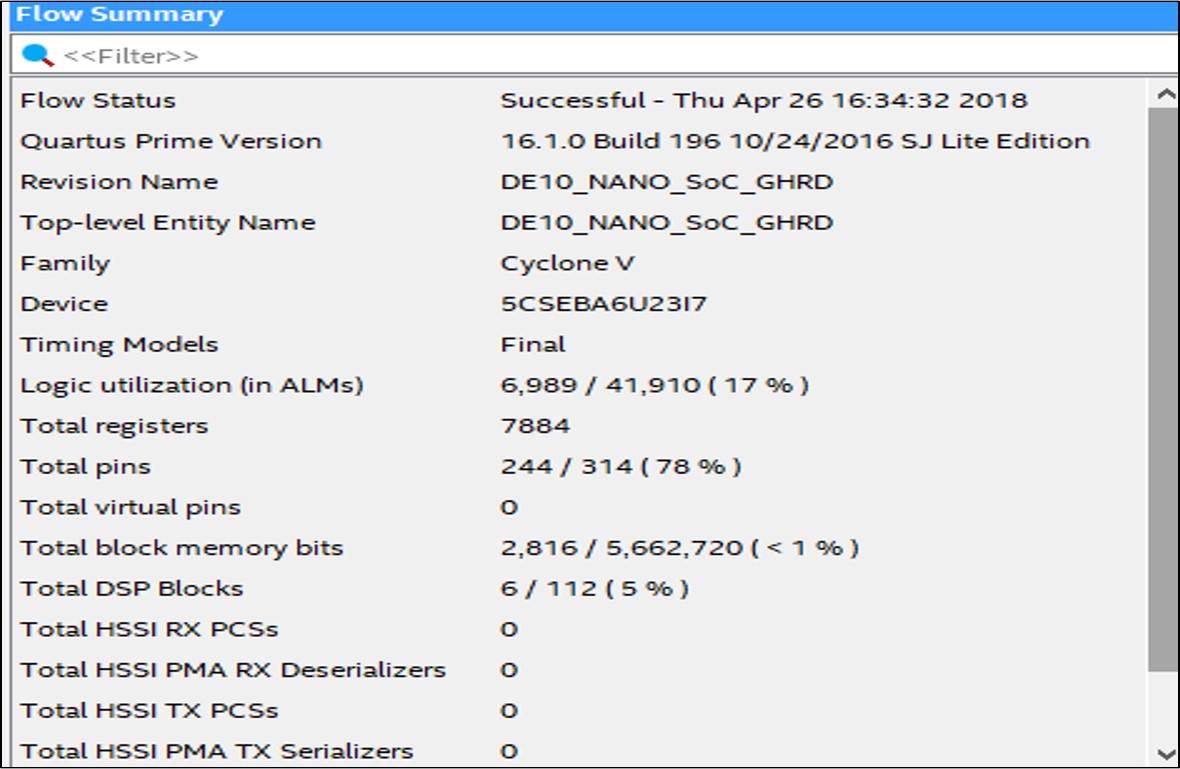The image size is (1180, 769).
Task: Click scrollbar up arrow
Action: click(x=1164, y=94)
